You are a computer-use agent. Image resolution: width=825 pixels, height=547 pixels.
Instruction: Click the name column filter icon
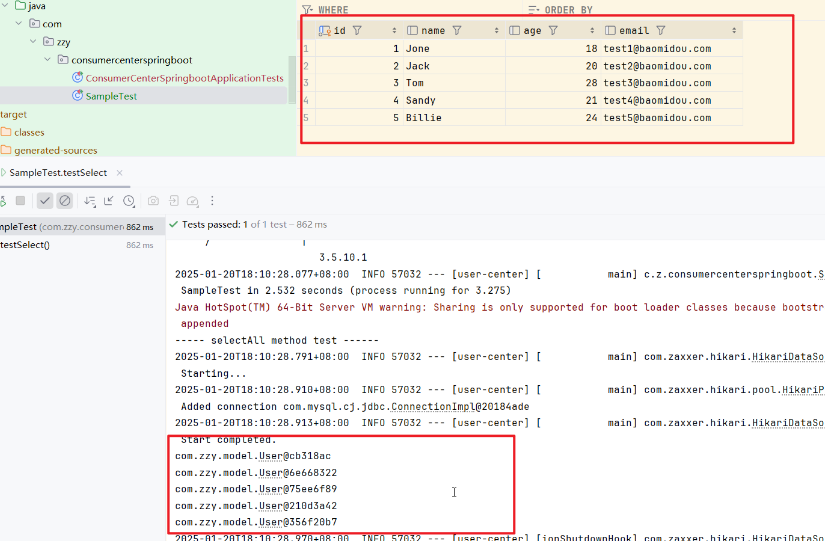[457, 31]
